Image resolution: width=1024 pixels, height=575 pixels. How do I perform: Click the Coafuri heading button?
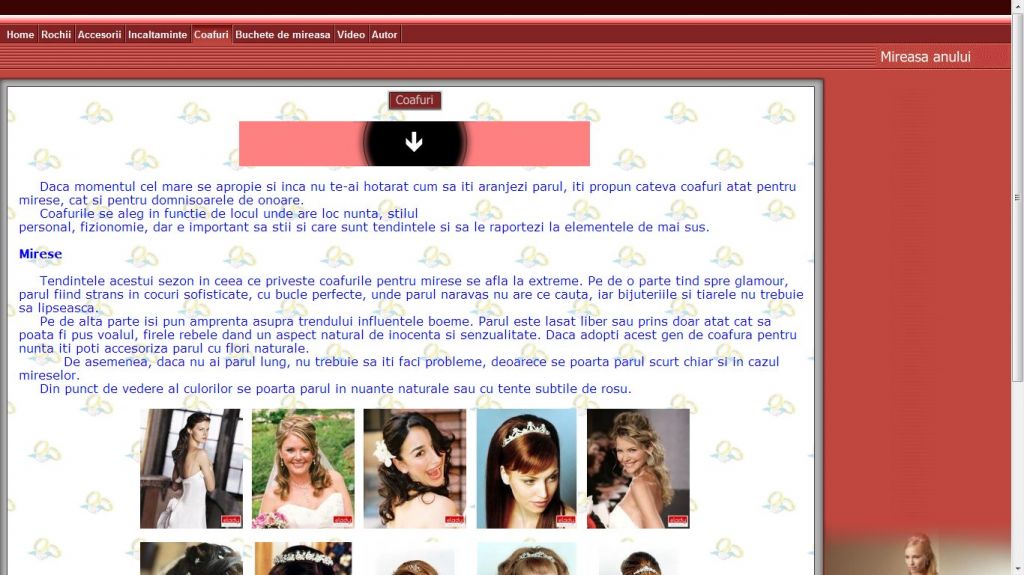(x=414, y=100)
